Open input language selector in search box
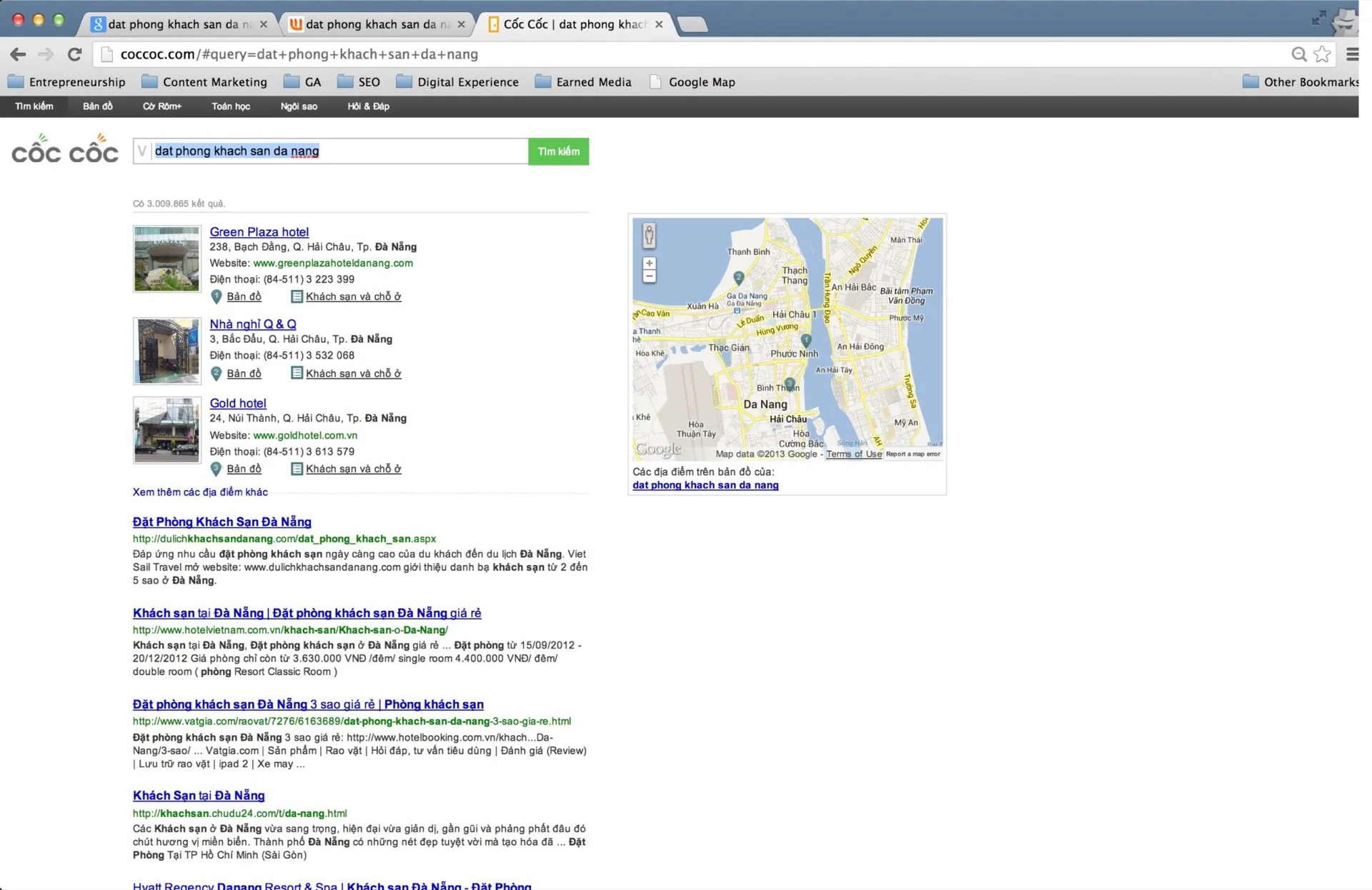Screen dimensions: 1372x890 pos(142,151)
